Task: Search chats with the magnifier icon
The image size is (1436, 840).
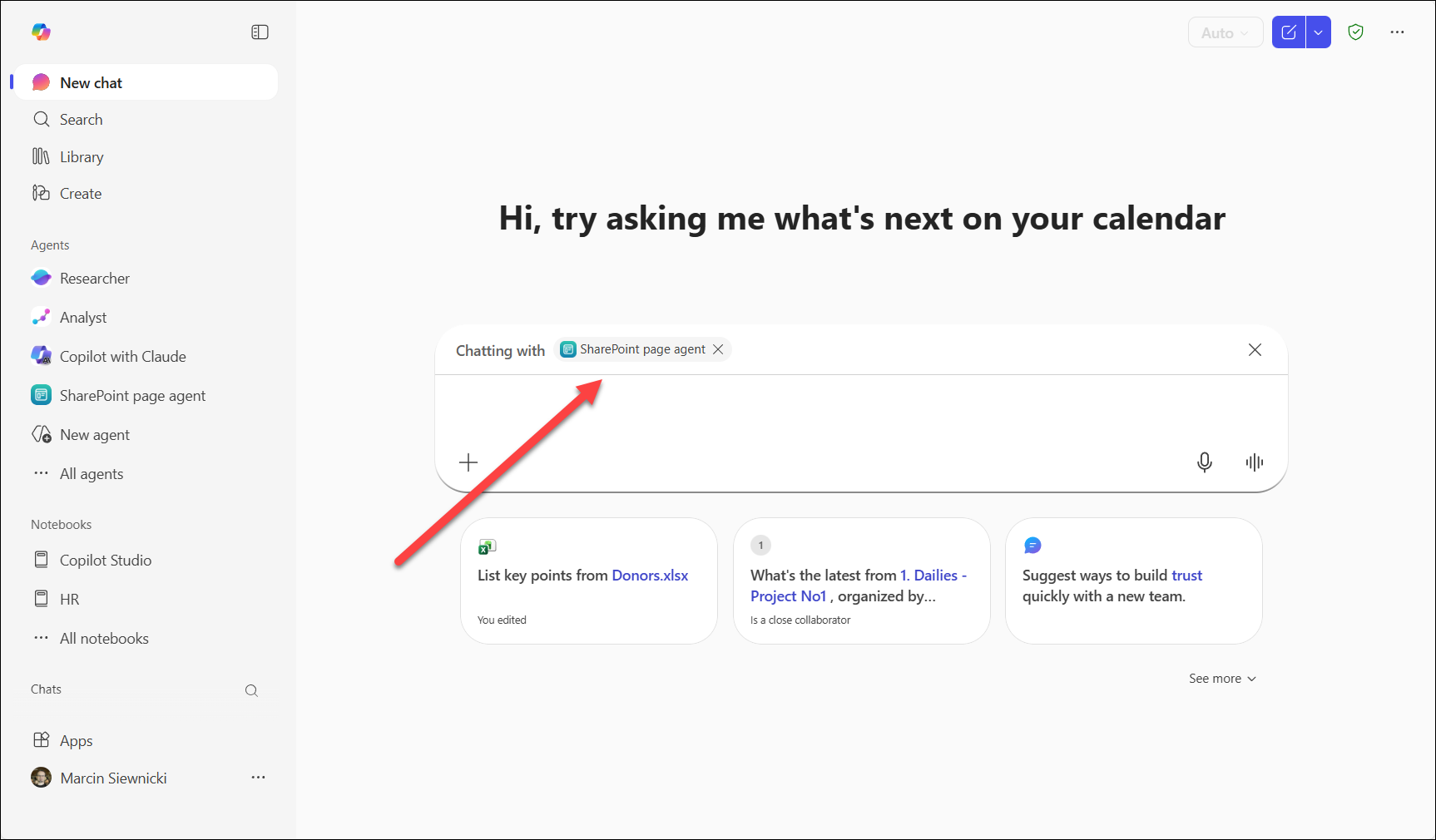Action: point(251,690)
